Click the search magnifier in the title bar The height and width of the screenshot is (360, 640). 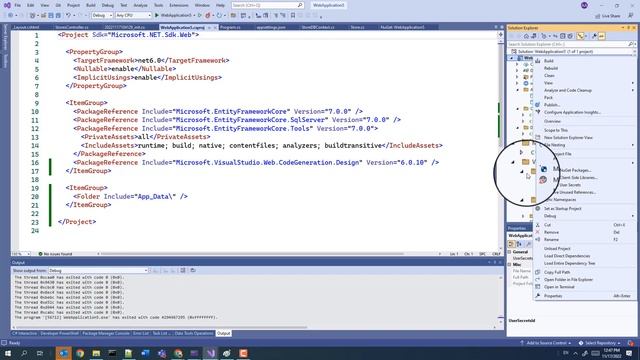pos(300,5)
